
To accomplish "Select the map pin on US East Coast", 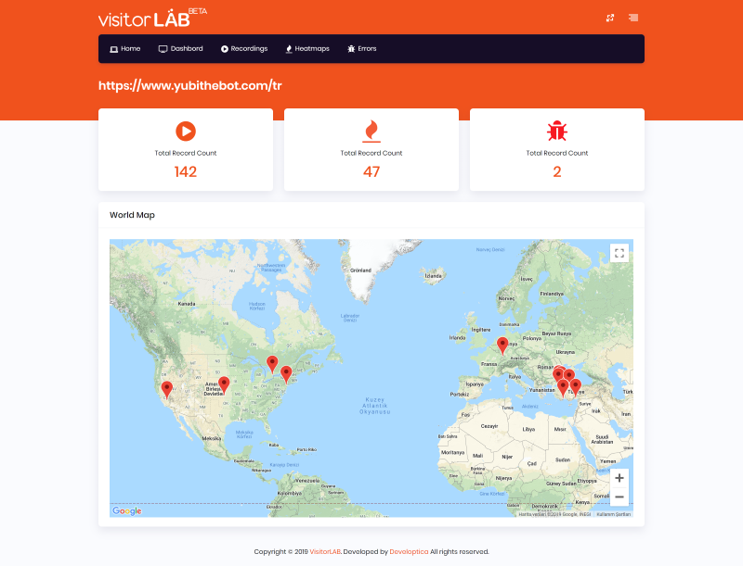I will pos(286,374).
